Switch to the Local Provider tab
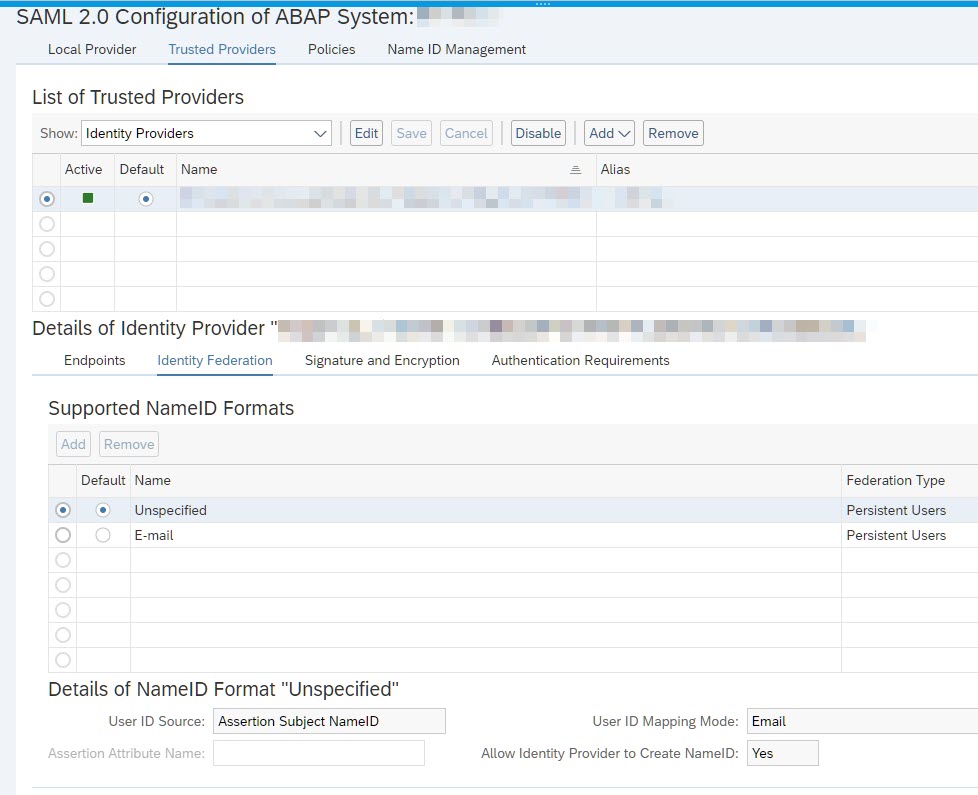Screen dimensions: 978x795 tap(92, 49)
